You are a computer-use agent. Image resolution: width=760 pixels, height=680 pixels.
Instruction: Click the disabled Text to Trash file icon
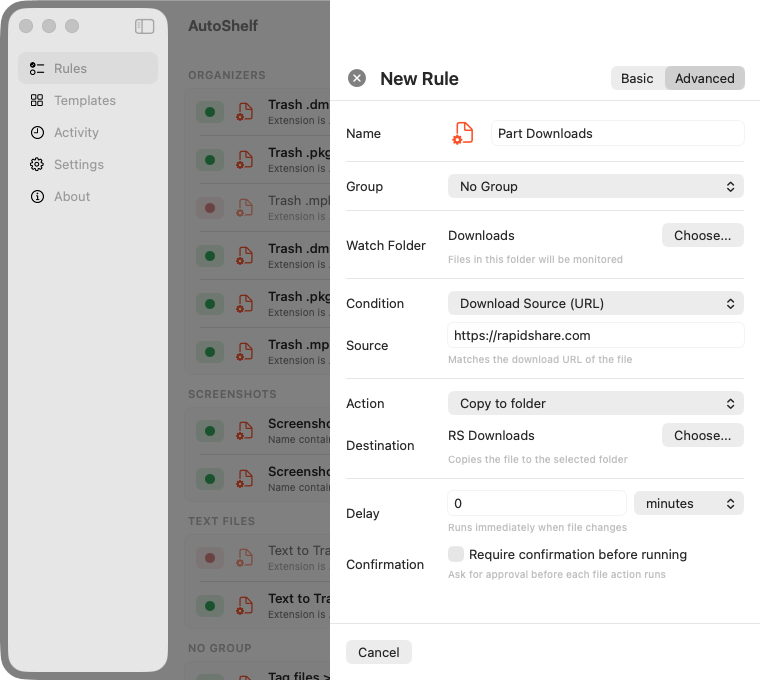pyautogui.click(x=245, y=558)
